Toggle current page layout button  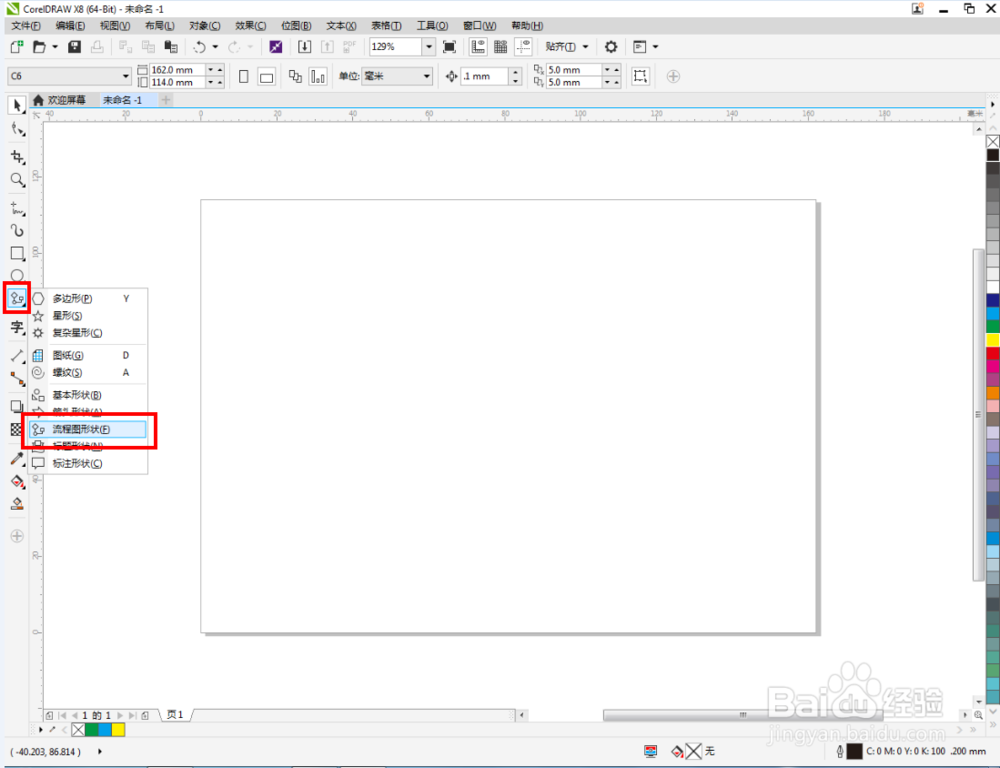318,77
